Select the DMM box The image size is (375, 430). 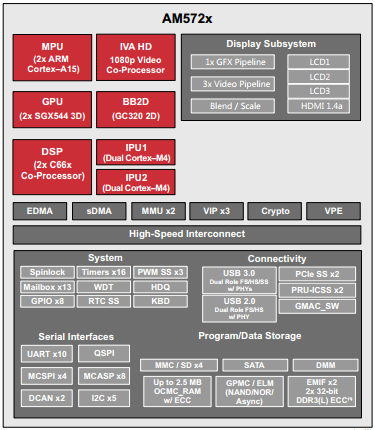pyautogui.click(x=326, y=365)
